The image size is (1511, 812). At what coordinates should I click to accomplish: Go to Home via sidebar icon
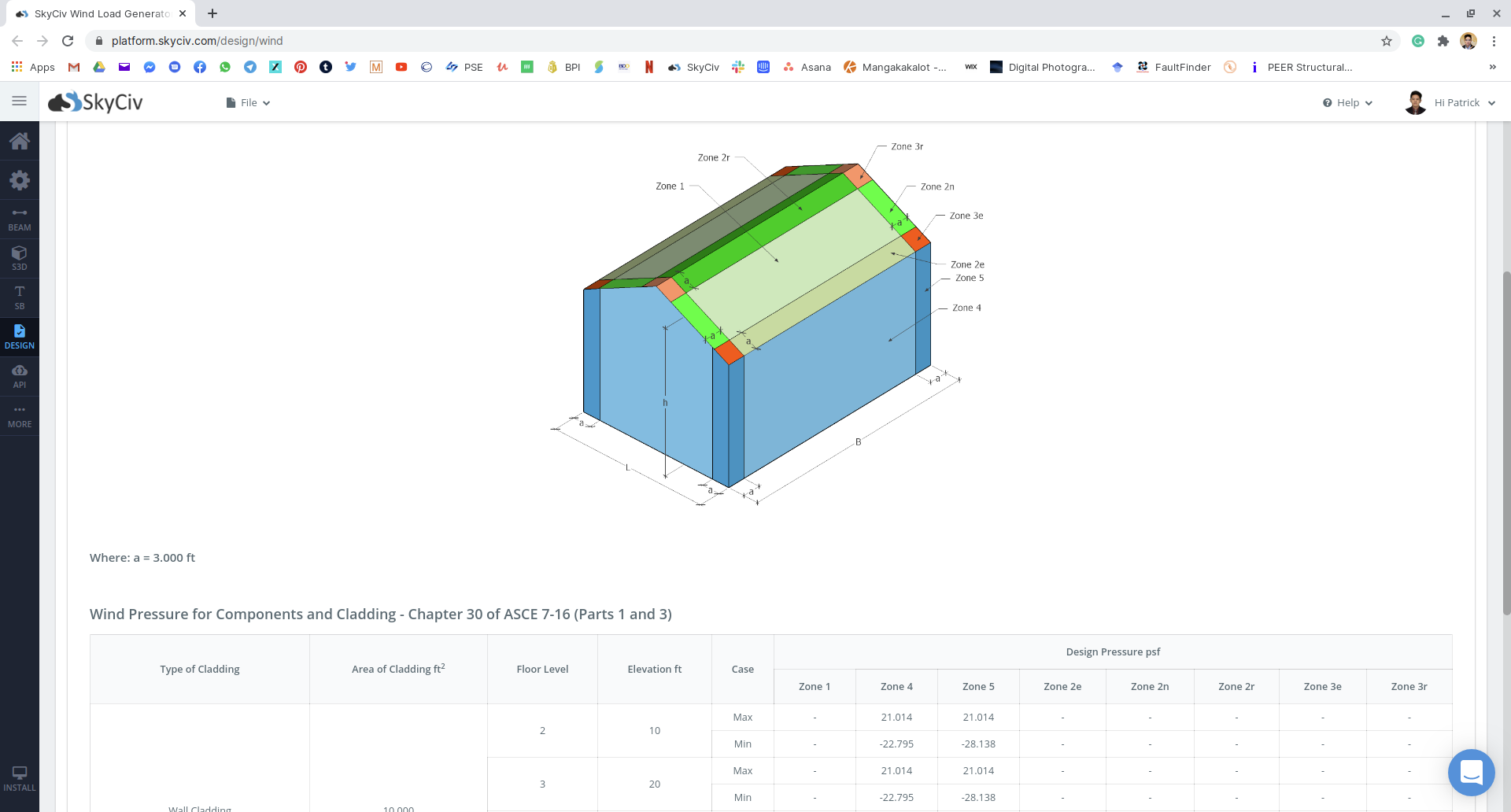[x=19, y=141]
